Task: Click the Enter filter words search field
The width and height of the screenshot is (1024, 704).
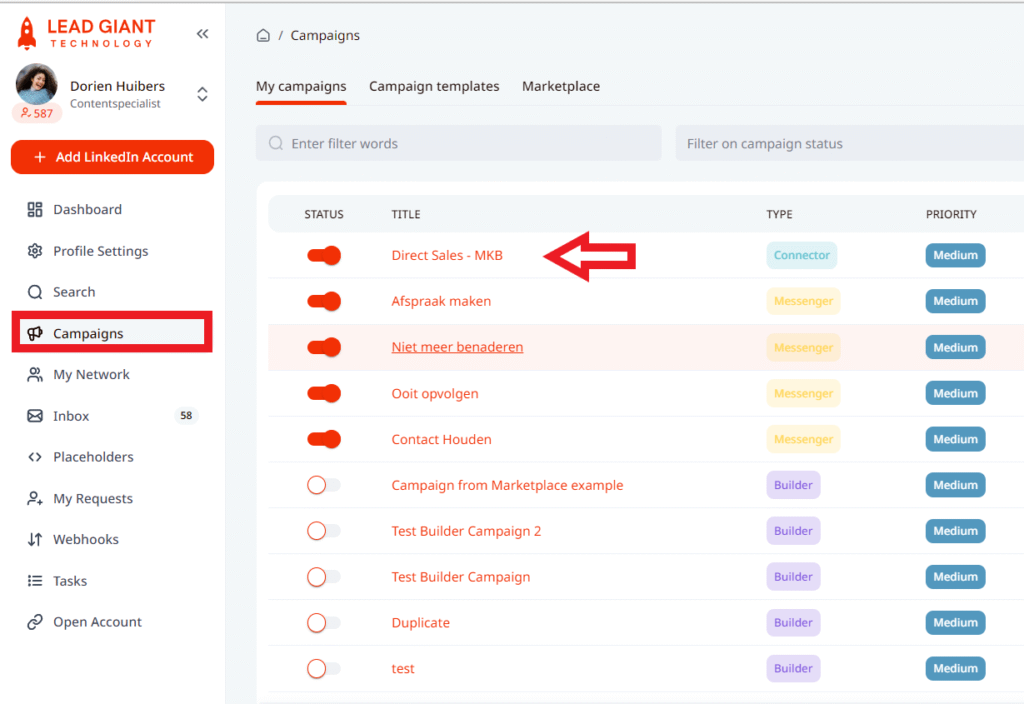Action: 458,144
